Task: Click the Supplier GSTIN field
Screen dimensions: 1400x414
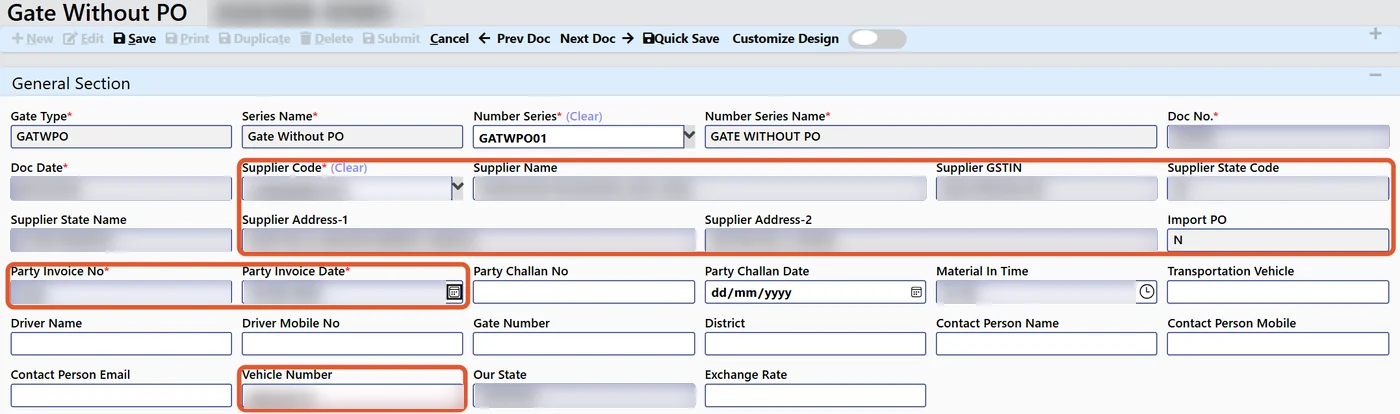Action: (1046, 188)
